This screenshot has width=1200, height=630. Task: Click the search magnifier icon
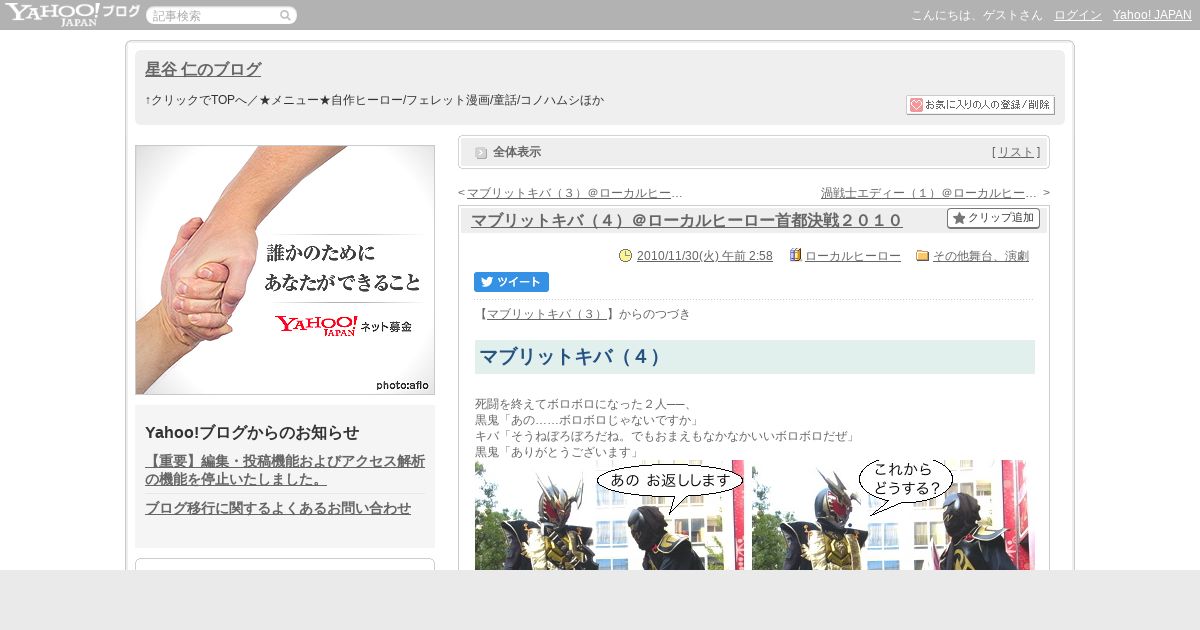pyautogui.click(x=285, y=15)
